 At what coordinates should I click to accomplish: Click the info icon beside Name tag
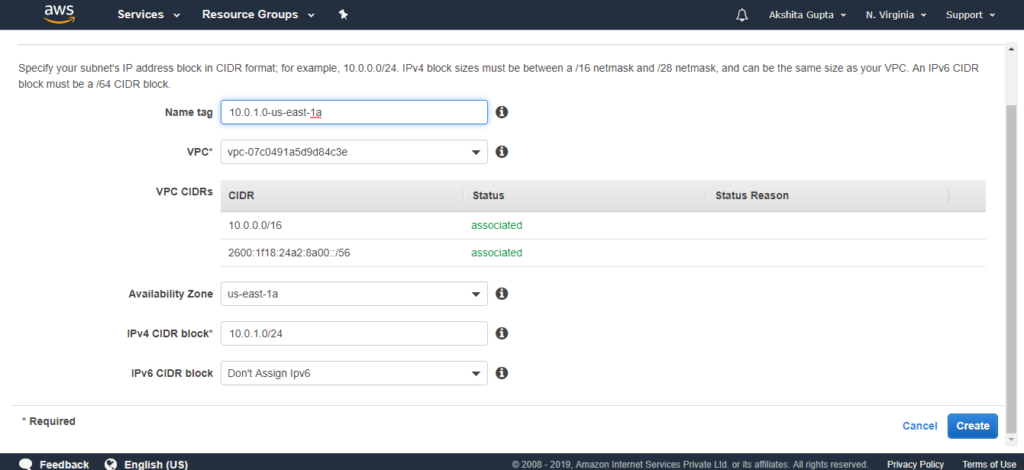pos(502,112)
